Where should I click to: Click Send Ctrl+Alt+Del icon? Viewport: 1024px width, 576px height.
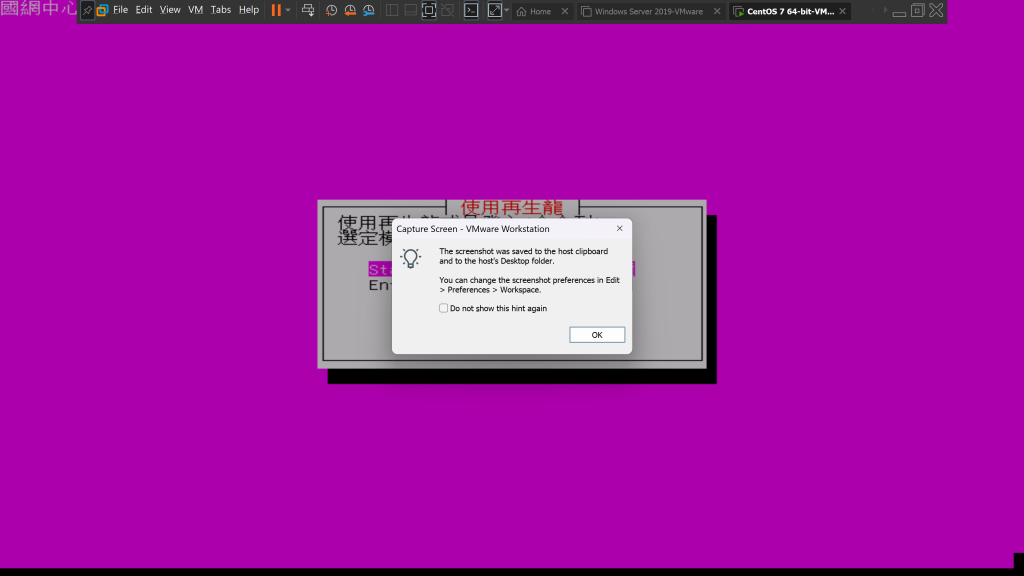point(308,10)
